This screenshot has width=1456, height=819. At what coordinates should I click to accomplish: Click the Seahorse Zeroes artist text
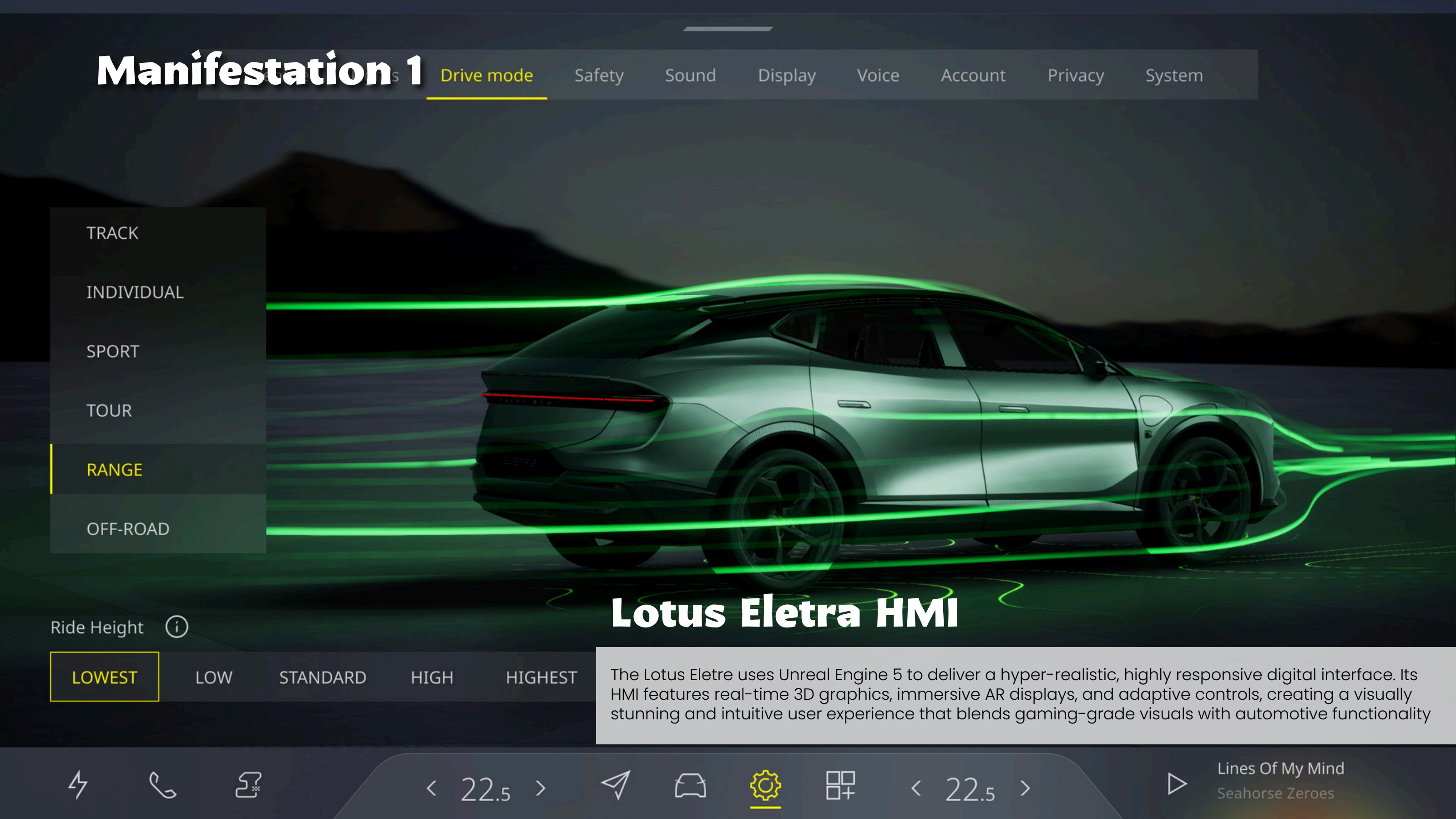click(x=1275, y=793)
